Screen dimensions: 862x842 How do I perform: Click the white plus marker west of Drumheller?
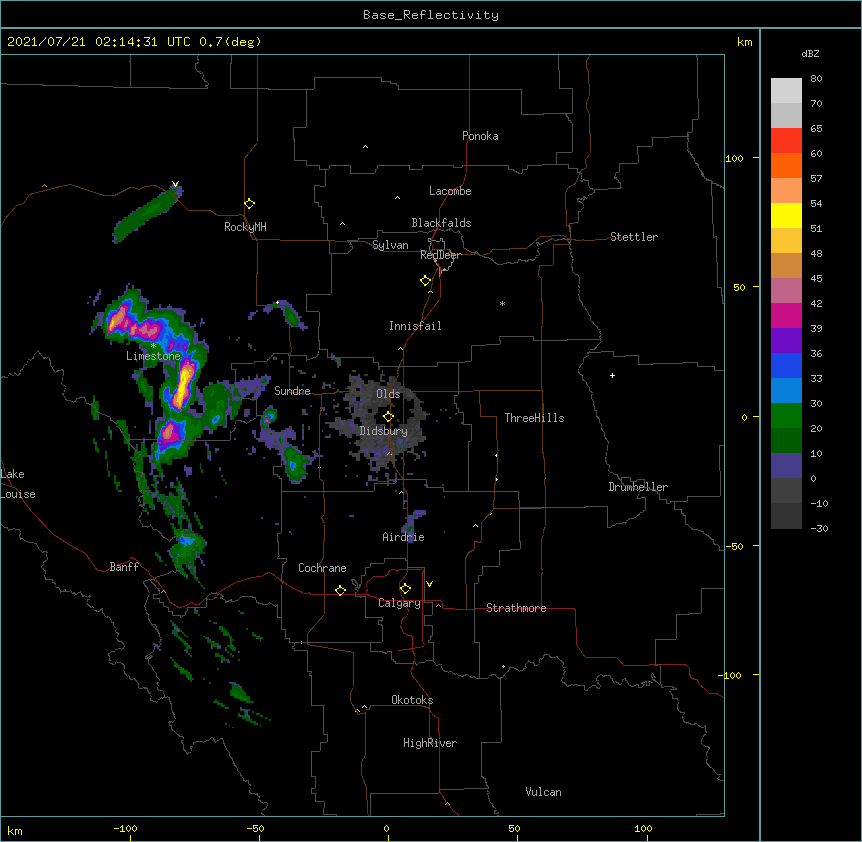pyautogui.click(x=612, y=375)
